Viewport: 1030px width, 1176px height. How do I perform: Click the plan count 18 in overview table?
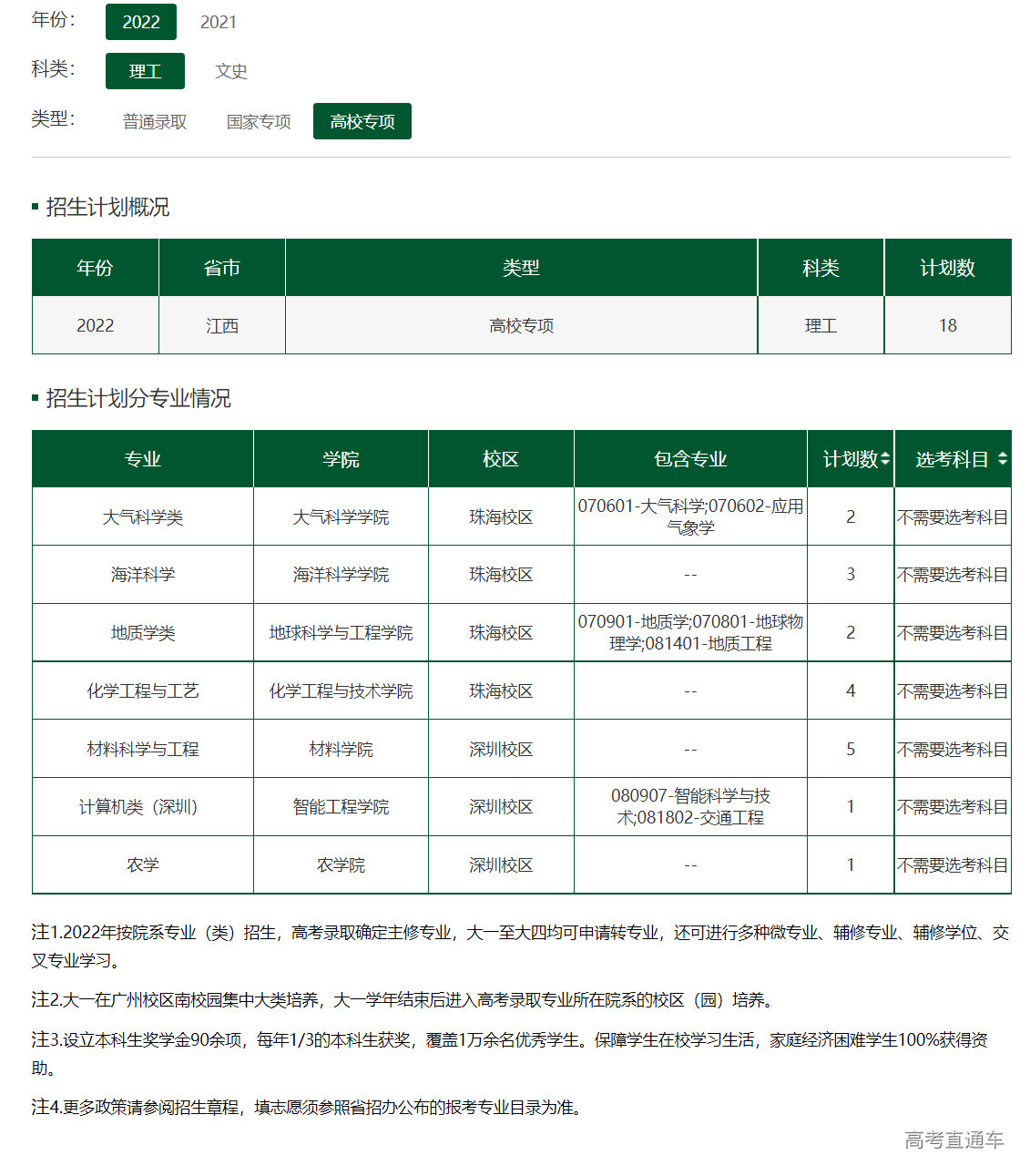tap(947, 324)
